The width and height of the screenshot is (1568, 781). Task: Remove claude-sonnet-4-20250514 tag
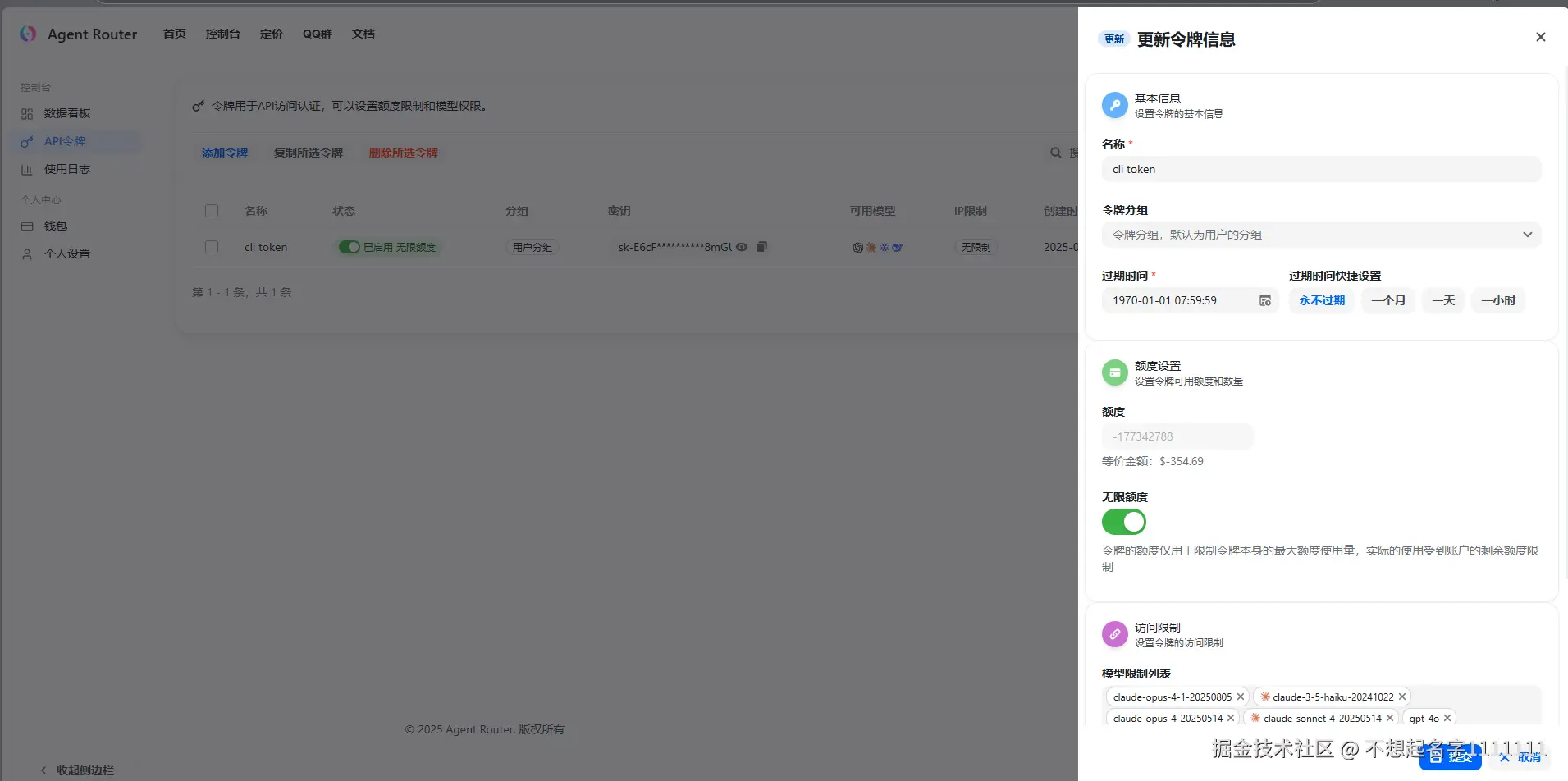(1390, 719)
